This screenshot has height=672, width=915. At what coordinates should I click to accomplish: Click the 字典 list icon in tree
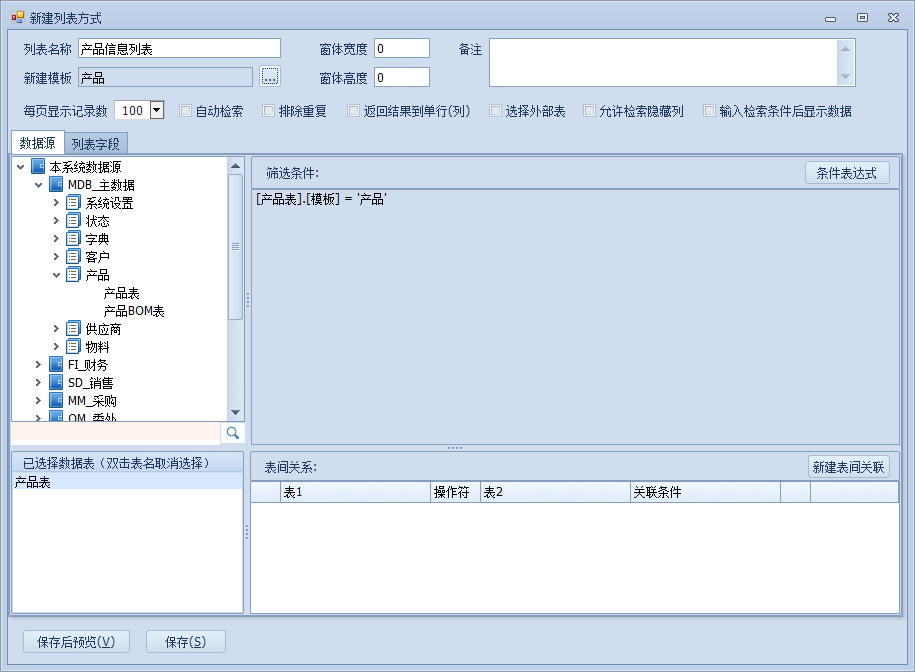(x=73, y=239)
